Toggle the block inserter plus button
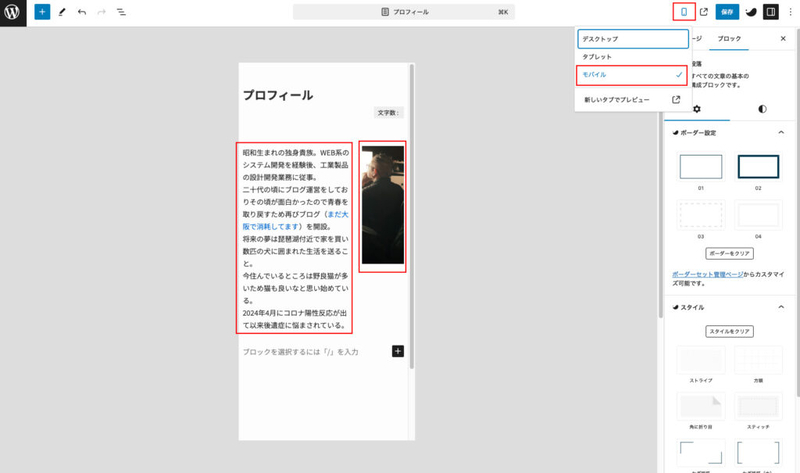Viewport: 800px width, 473px height. pyautogui.click(x=42, y=12)
